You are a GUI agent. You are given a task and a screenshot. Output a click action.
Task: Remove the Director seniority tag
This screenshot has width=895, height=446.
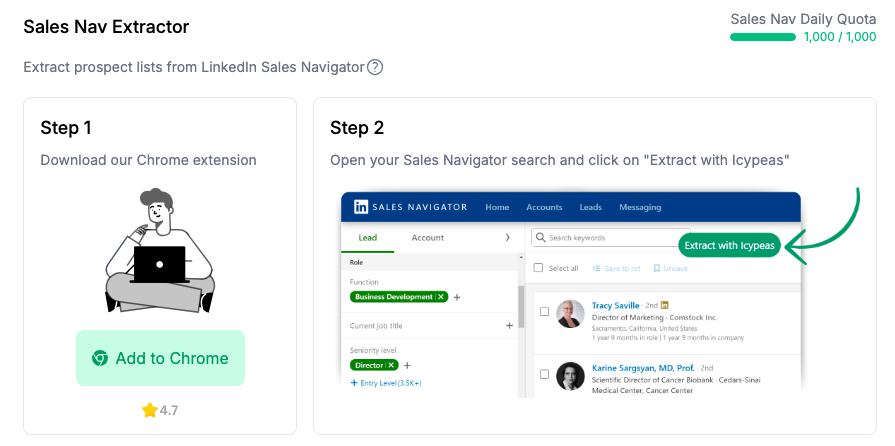click(x=392, y=365)
